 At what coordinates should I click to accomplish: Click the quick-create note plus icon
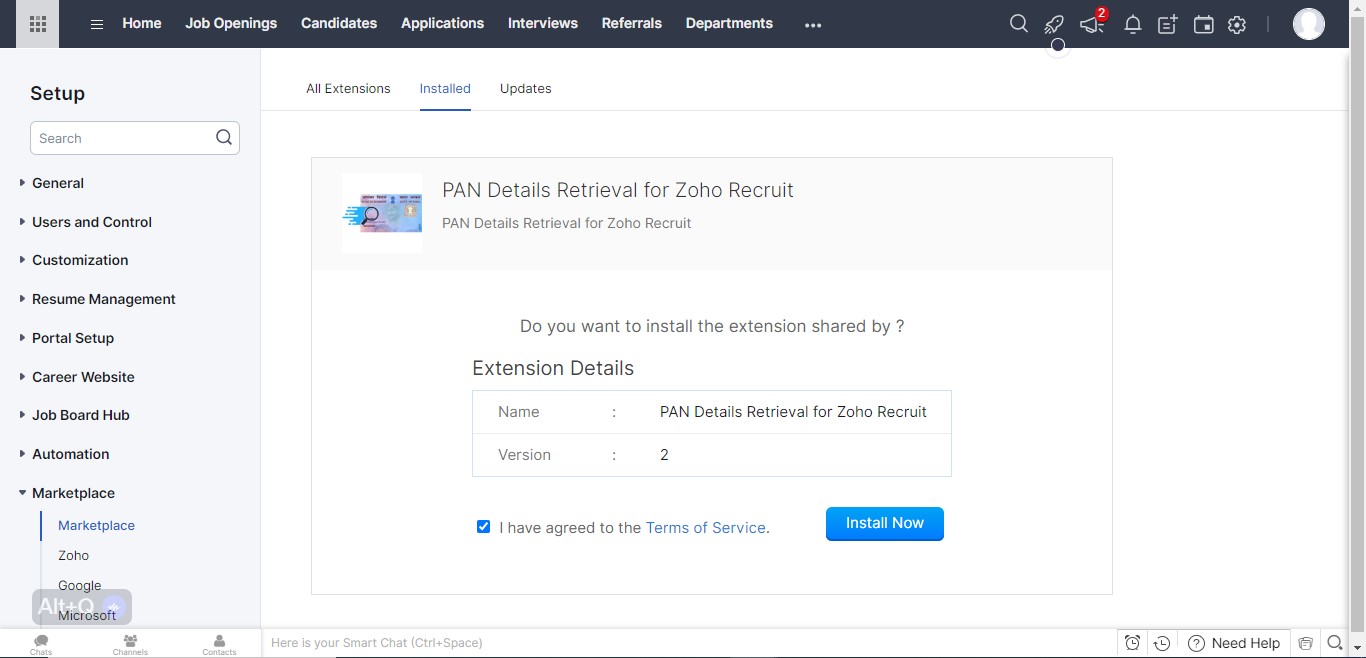pyautogui.click(x=1167, y=25)
